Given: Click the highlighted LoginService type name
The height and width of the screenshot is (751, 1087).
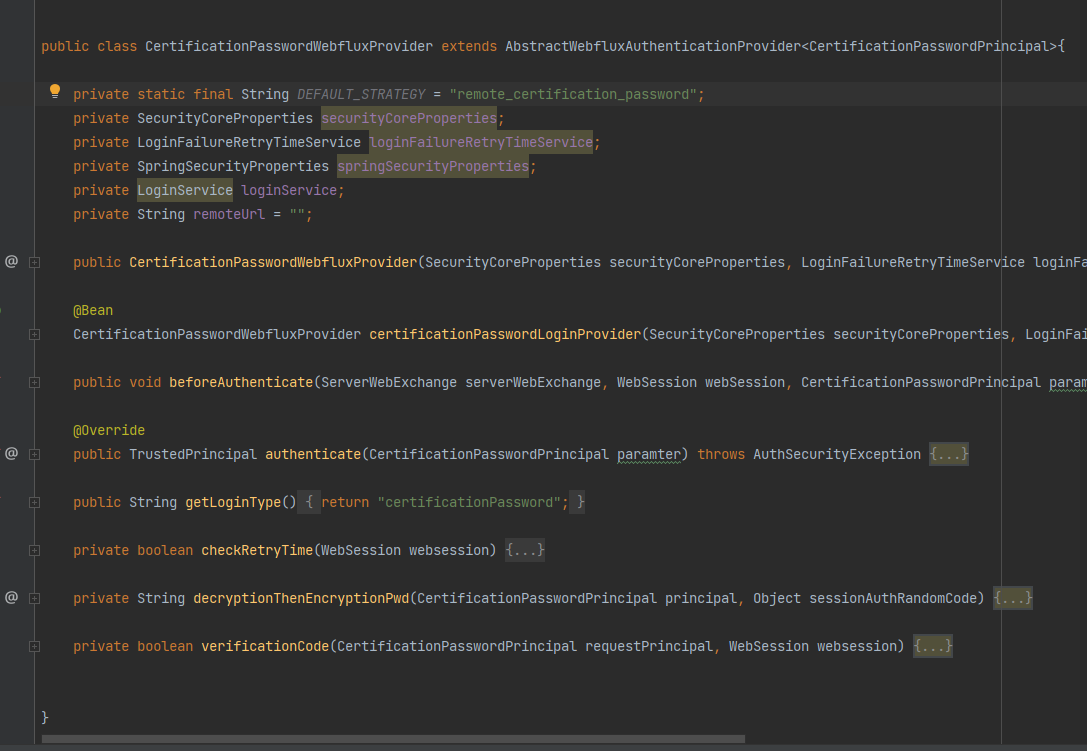Looking at the screenshot, I should [x=185, y=190].
